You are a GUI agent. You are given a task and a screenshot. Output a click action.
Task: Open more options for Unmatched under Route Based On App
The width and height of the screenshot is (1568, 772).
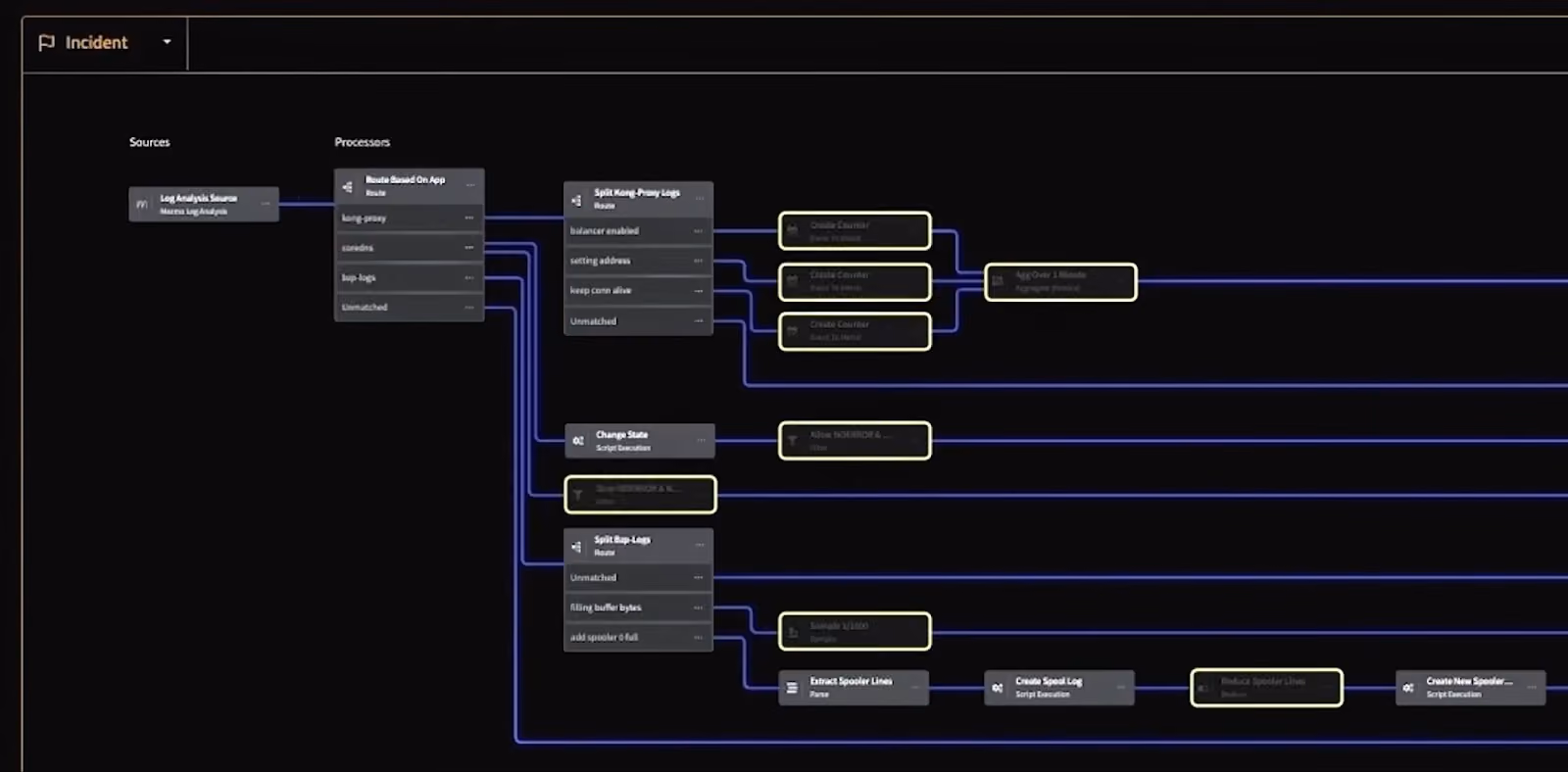click(x=469, y=307)
